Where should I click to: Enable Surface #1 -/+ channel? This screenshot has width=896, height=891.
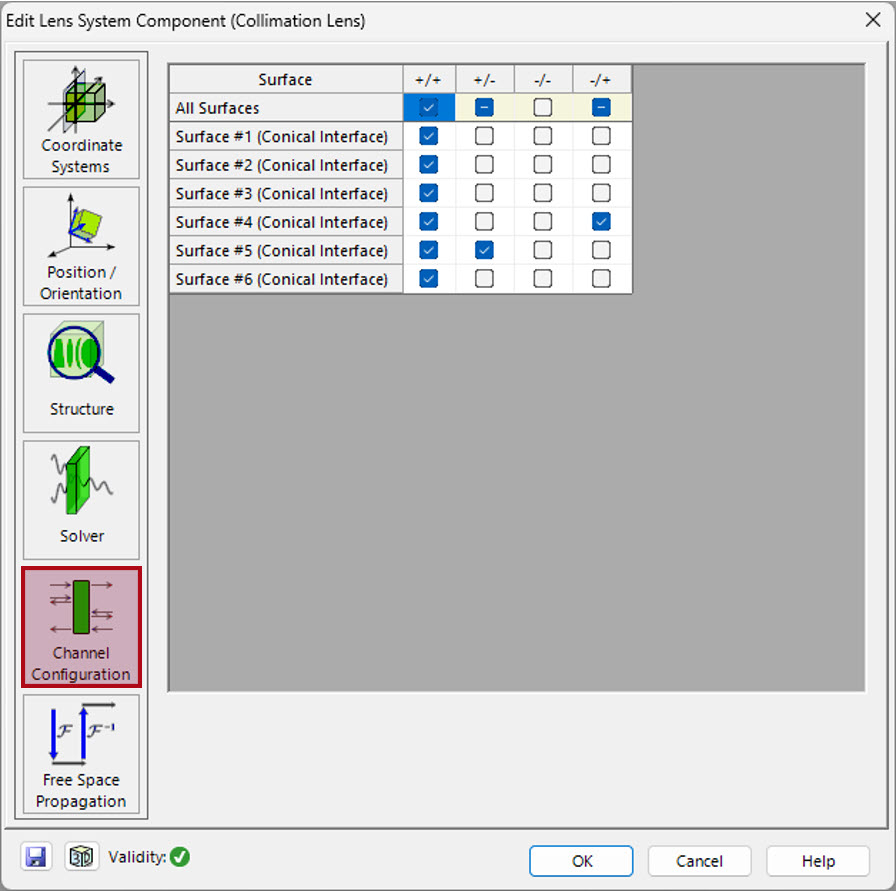click(601, 136)
